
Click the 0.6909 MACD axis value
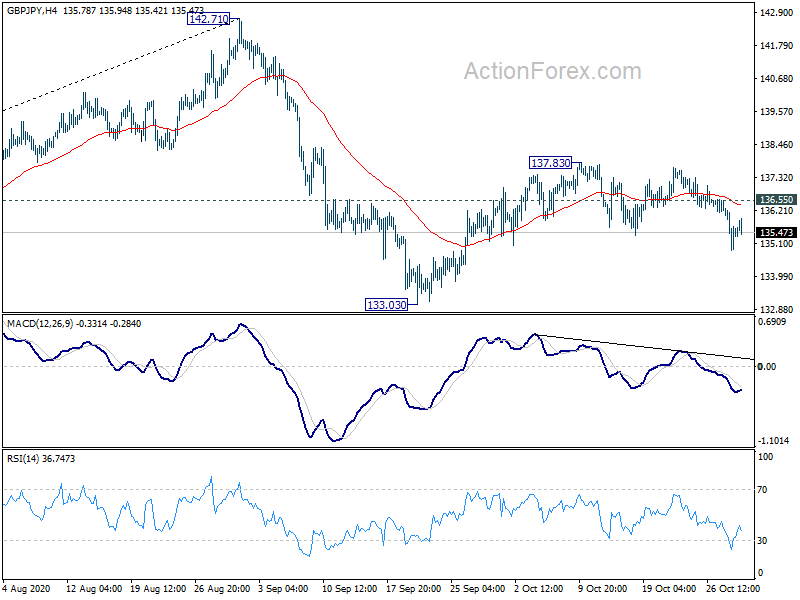tap(772, 322)
